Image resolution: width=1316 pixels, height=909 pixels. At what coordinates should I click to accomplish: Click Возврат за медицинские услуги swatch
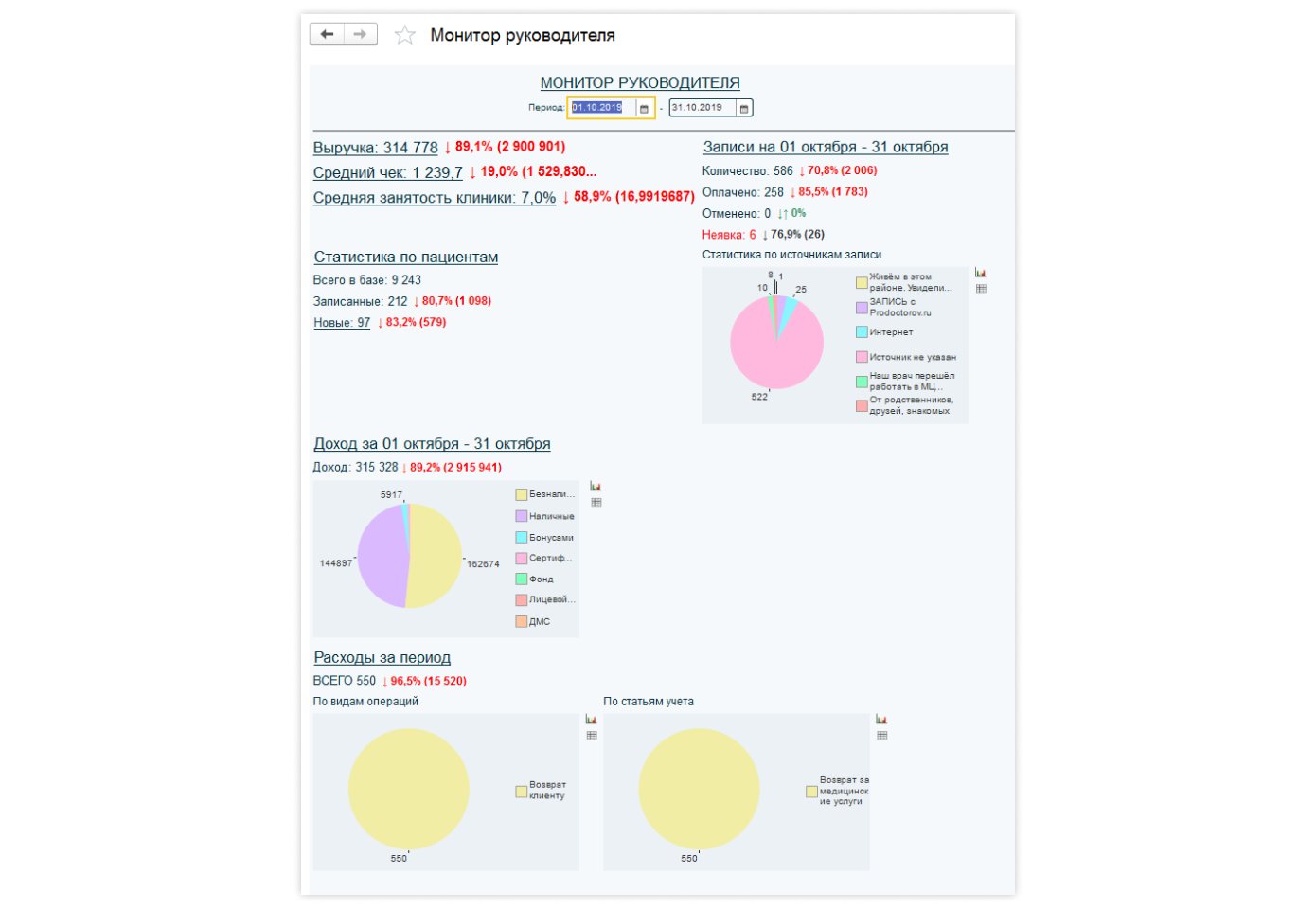point(811,792)
